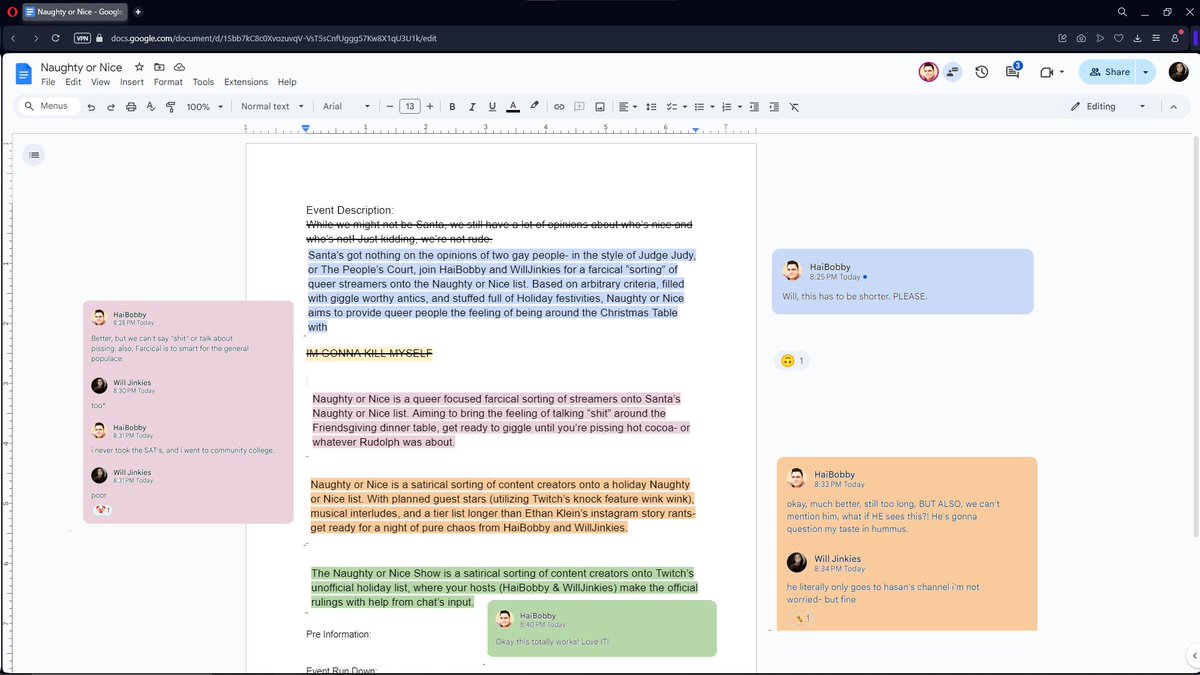
Task: Open HaiBobby's "Will, this has to be shorter" comment
Action: (903, 282)
